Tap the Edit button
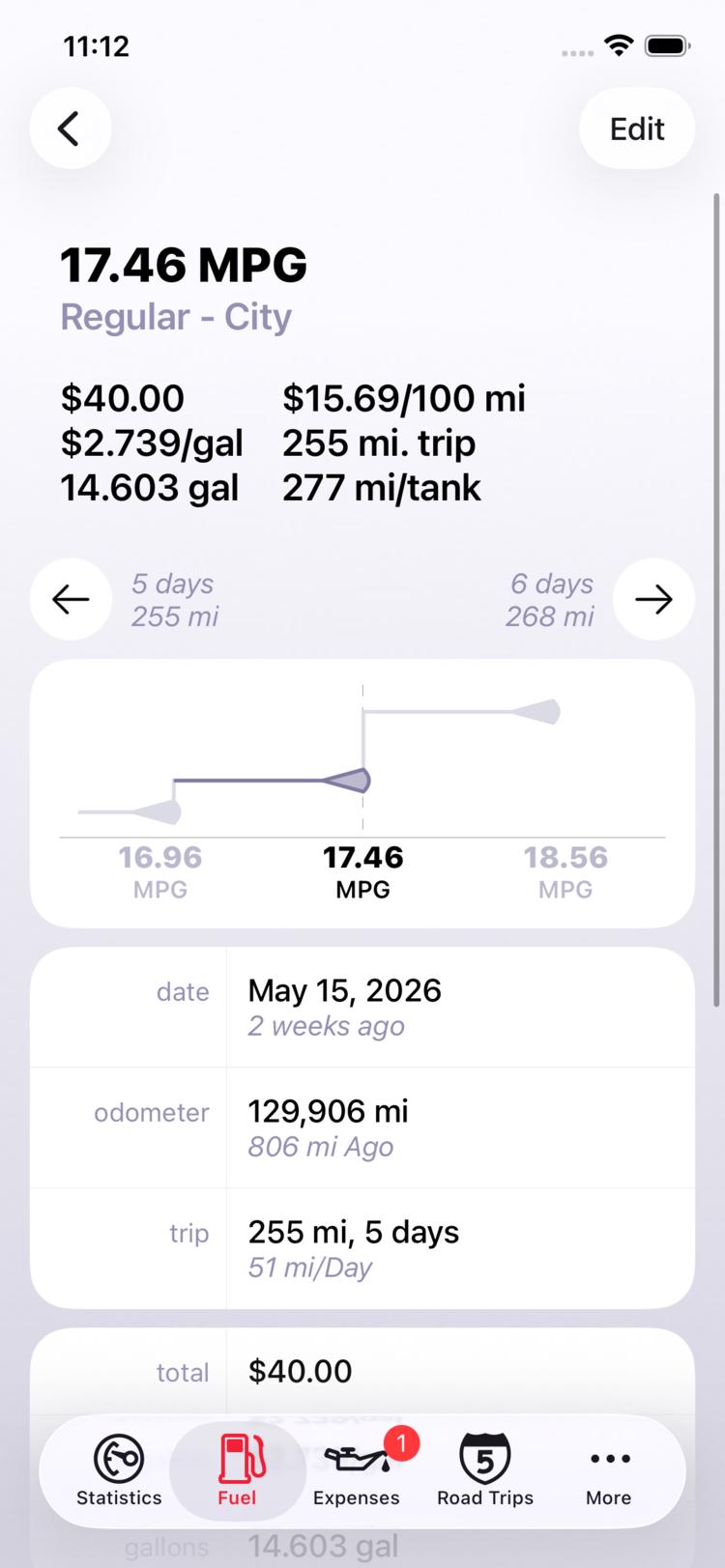Viewport: 725px width, 1568px height. 637,128
